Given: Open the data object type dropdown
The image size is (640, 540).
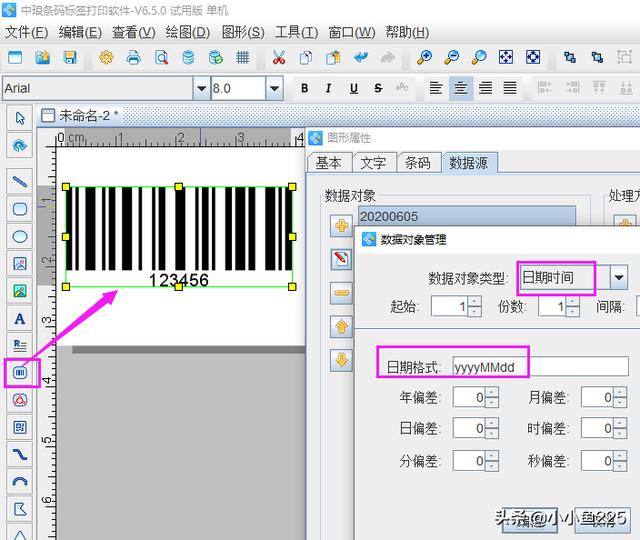Looking at the screenshot, I should [x=619, y=277].
